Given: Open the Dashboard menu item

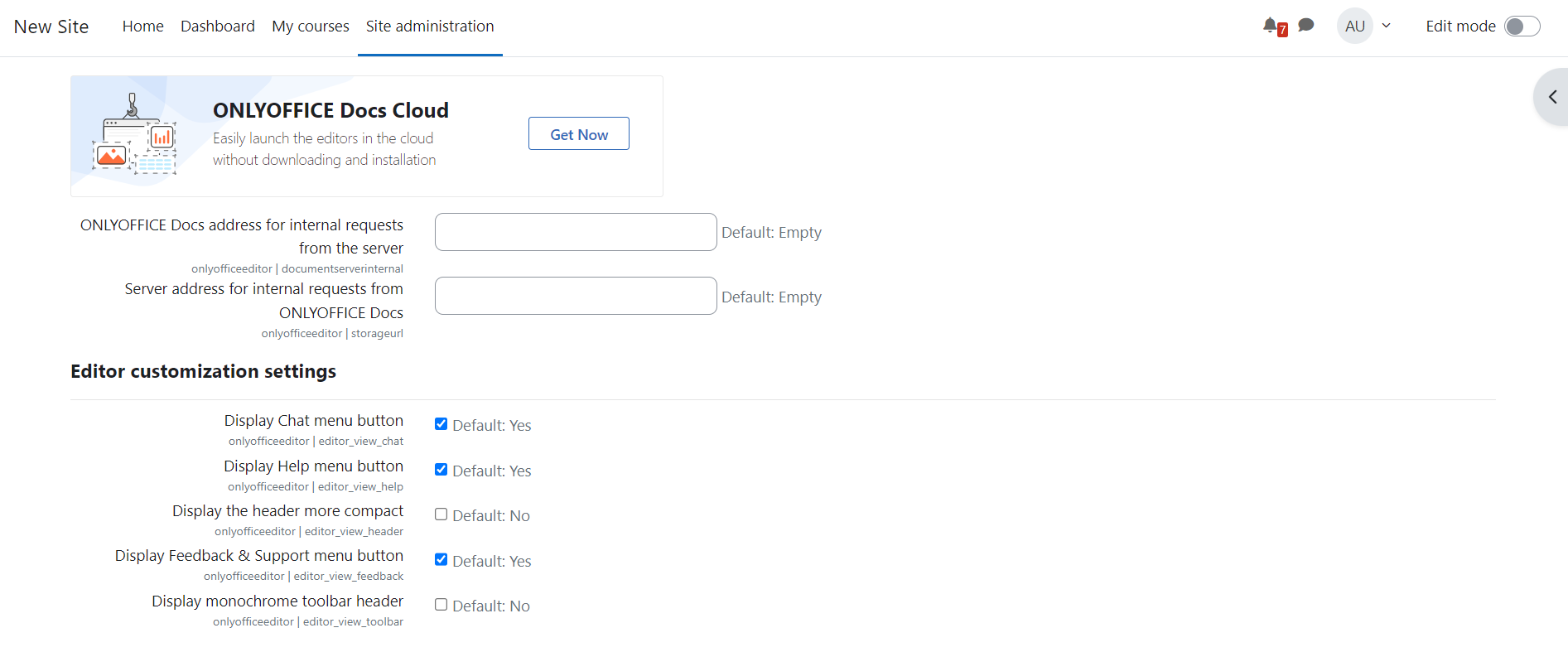Looking at the screenshot, I should coord(218,27).
